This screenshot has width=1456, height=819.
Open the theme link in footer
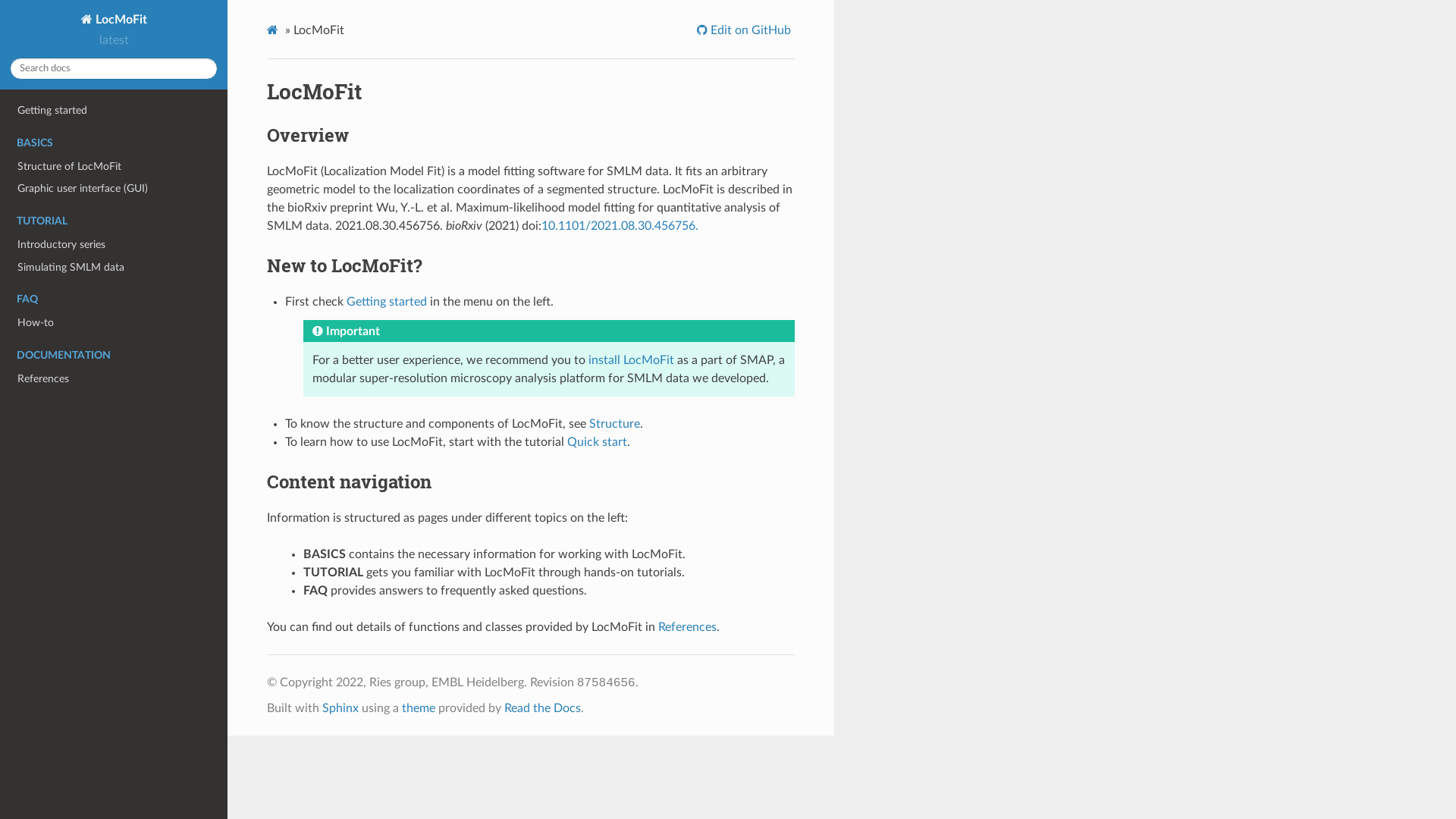[419, 708]
